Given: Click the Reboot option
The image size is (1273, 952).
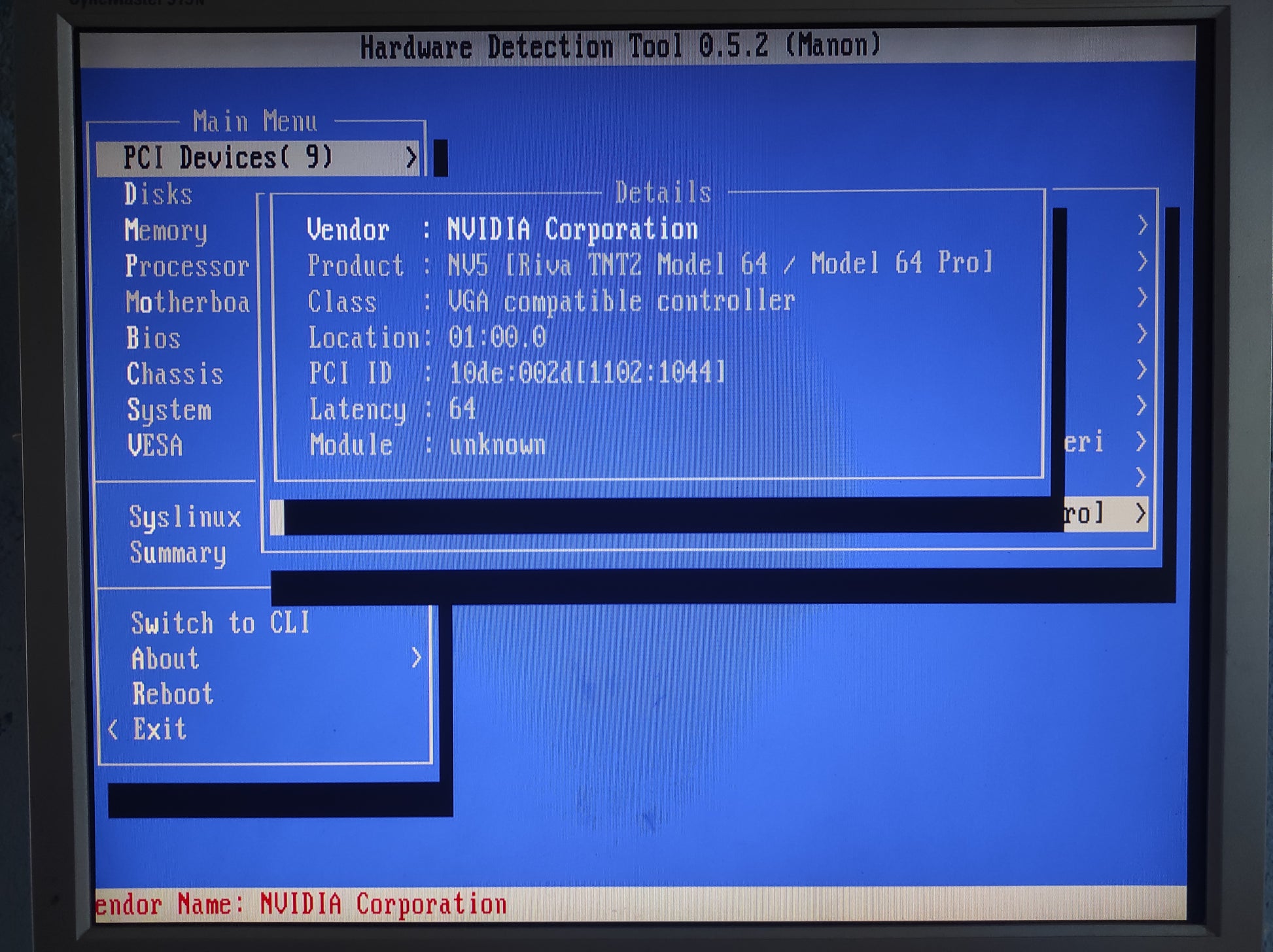Looking at the screenshot, I should click(173, 694).
